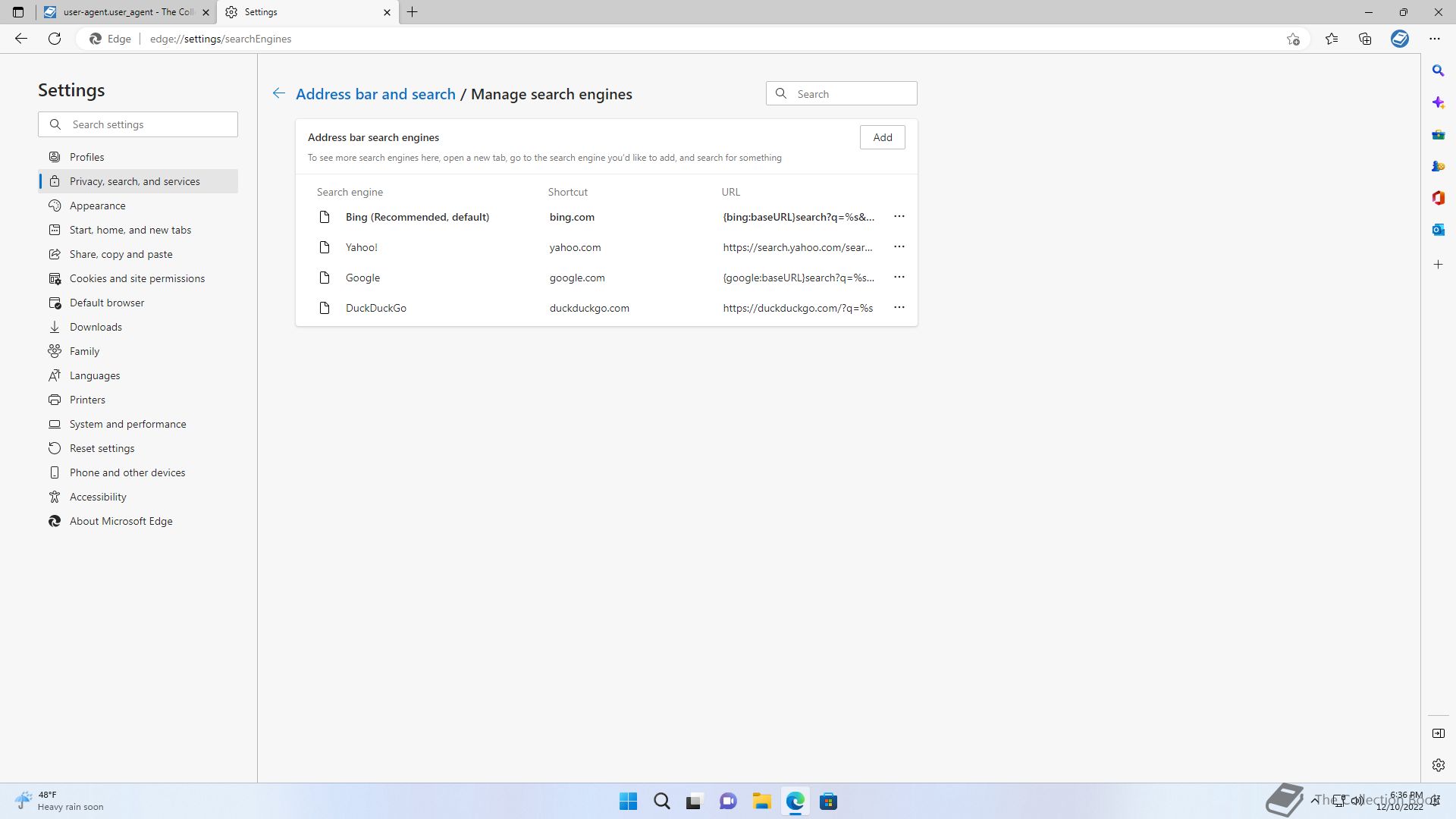
Task: Select Appearance in settings sidebar
Action: (x=98, y=206)
